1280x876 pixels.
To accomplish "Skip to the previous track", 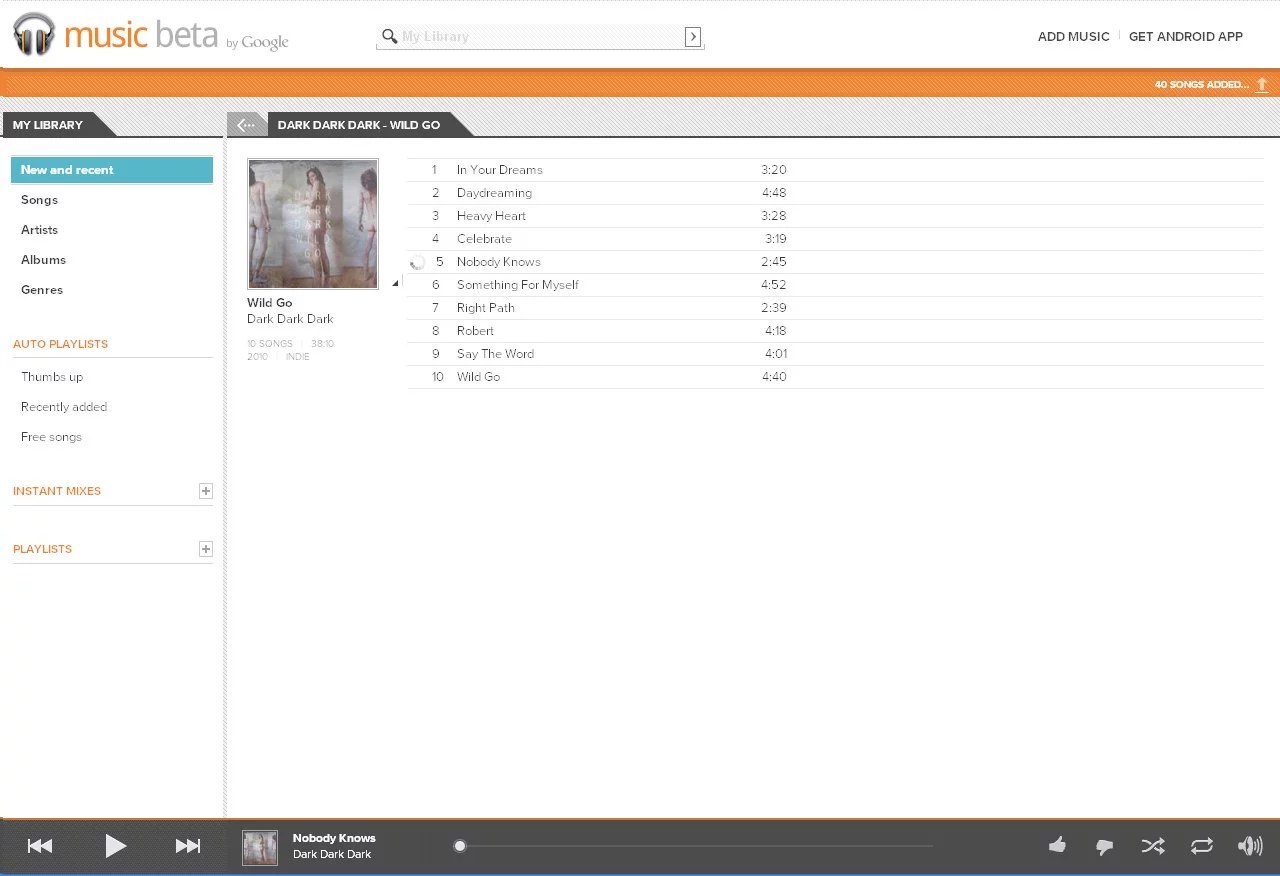I will [40, 846].
